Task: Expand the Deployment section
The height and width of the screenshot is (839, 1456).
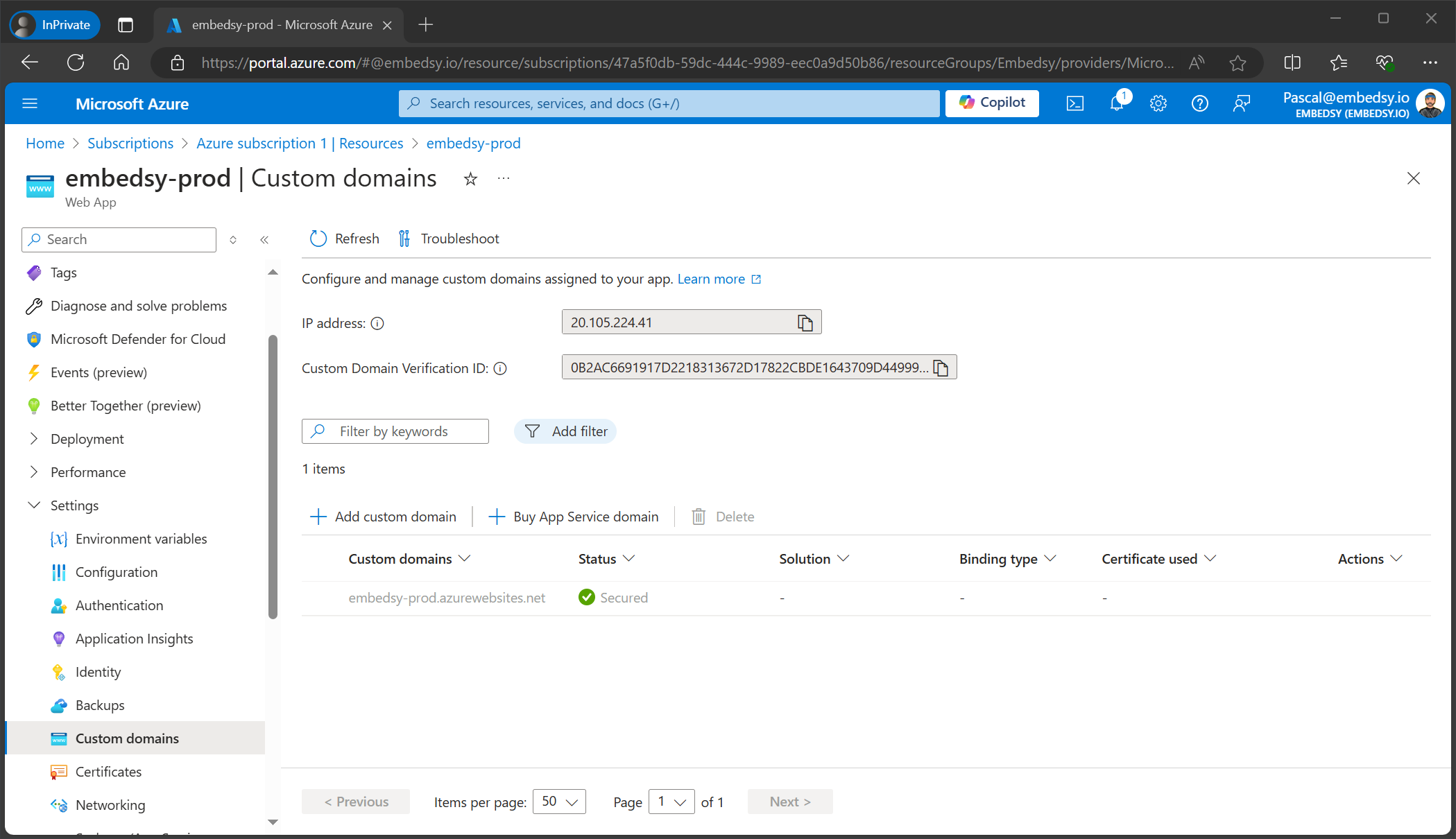Action: tap(34, 439)
